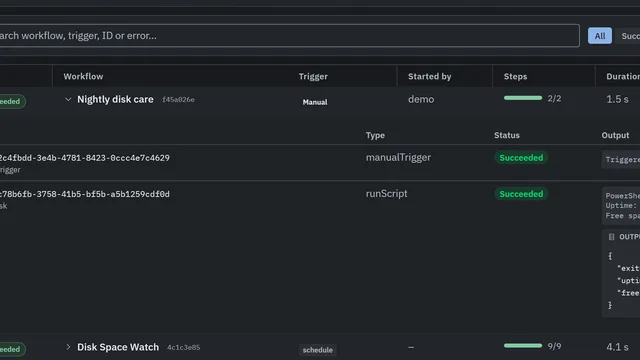Click the runScript Succeeded status badge
The image size is (640, 360).
pyautogui.click(x=521, y=194)
